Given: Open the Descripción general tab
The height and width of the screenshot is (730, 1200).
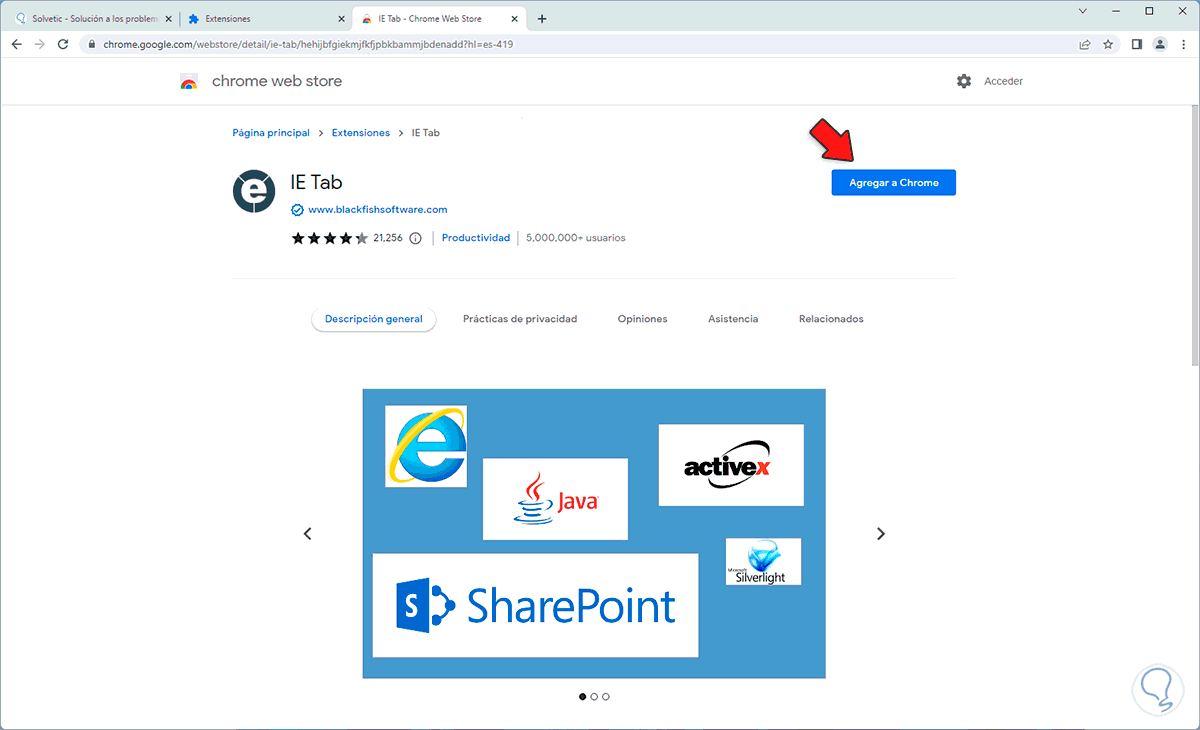Looking at the screenshot, I should [374, 319].
